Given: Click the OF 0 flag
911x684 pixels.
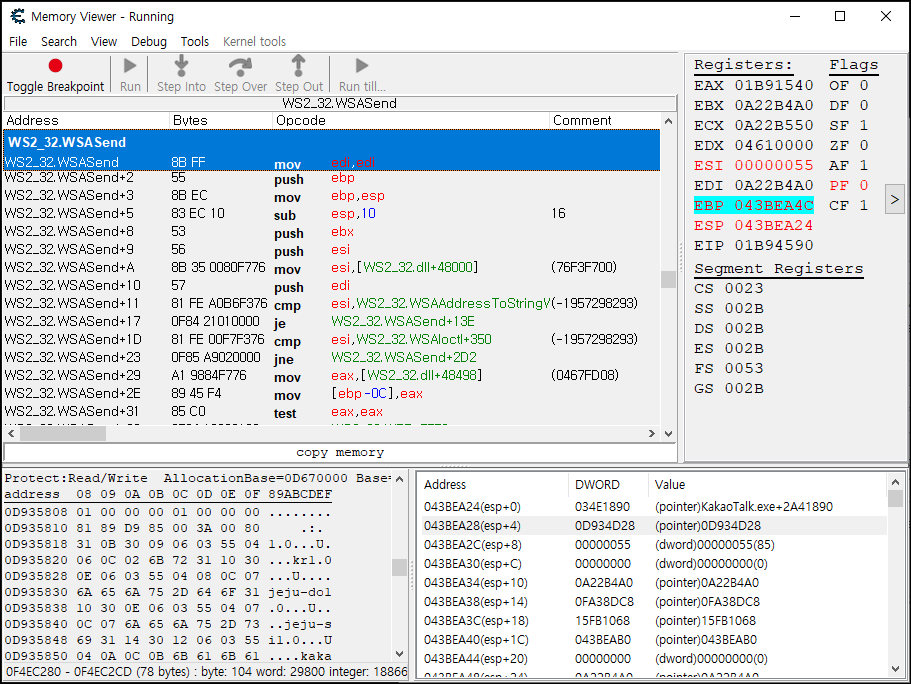Looking at the screenshot, I should 849,85.
